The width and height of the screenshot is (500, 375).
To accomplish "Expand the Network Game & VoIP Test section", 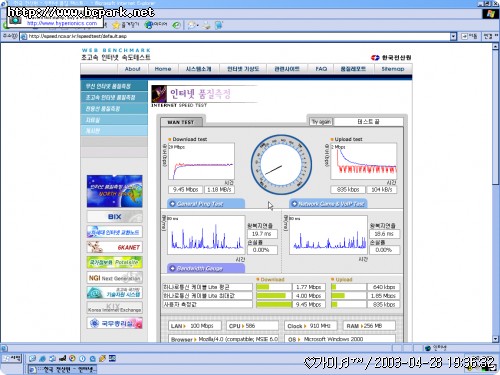I will [x=328, y=204].
